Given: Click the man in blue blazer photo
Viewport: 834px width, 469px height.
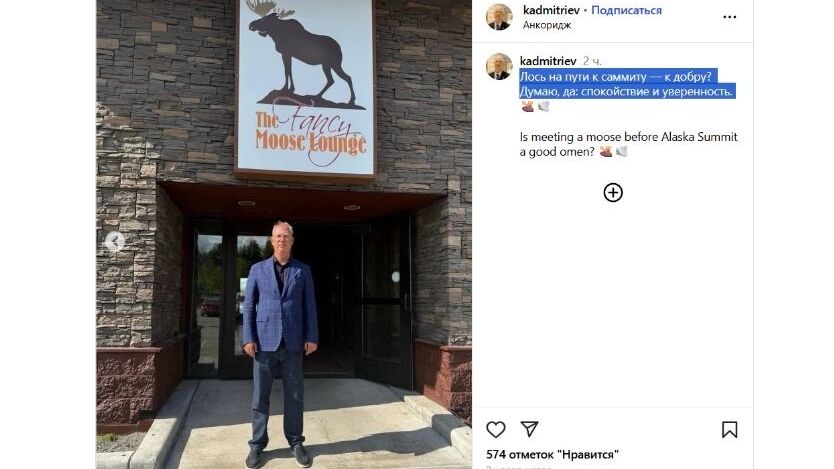Looking at the screenshot, I should pos(279,344).
